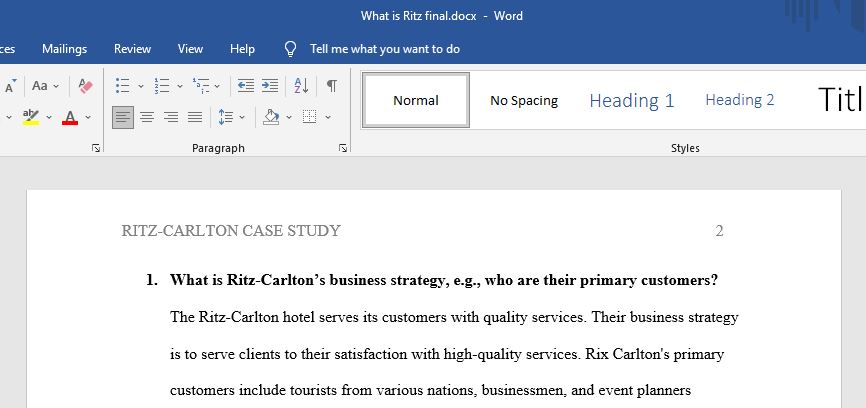Click the Tell me lightbulb icon
The width and height of the screenshot is (866, 408).
(x=291, y=49)
